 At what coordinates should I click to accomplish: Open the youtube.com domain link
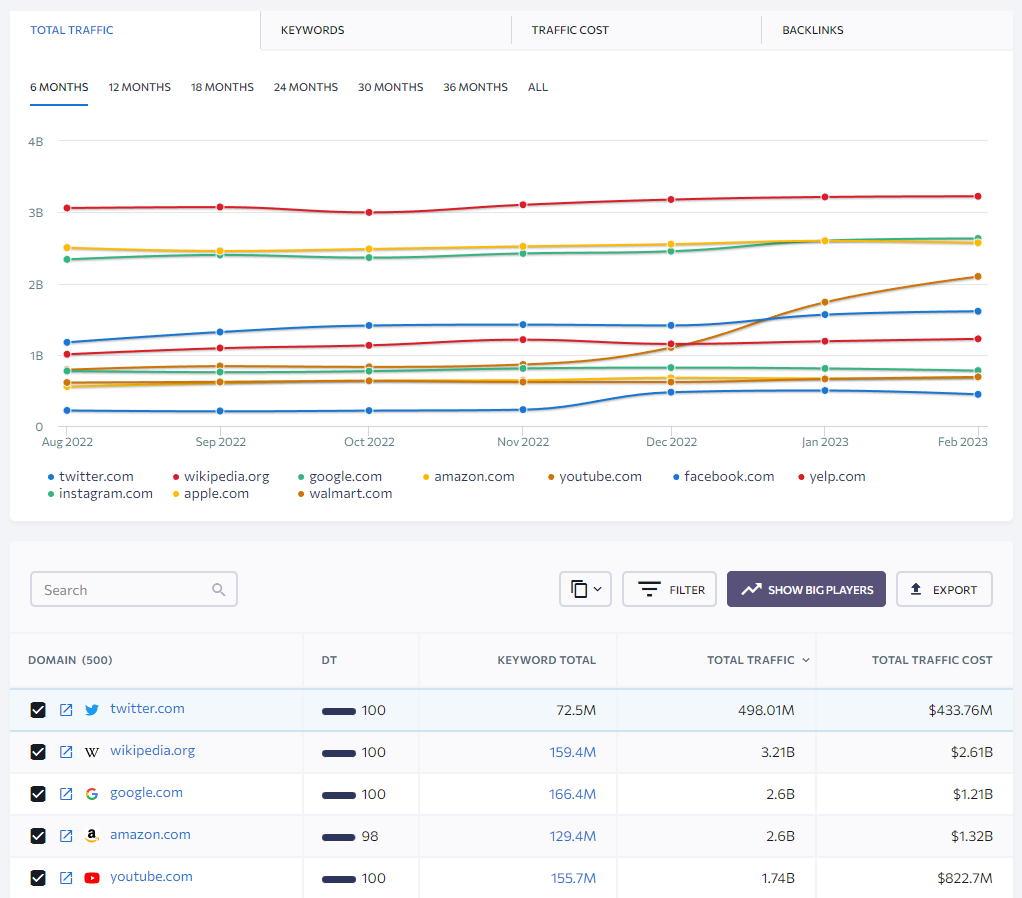point(151,877)
